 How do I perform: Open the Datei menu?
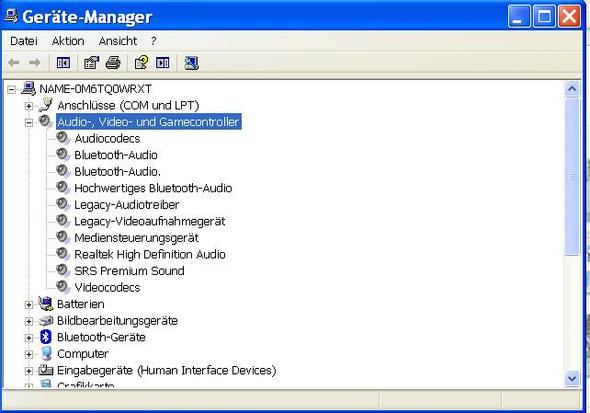click(24, 41)
